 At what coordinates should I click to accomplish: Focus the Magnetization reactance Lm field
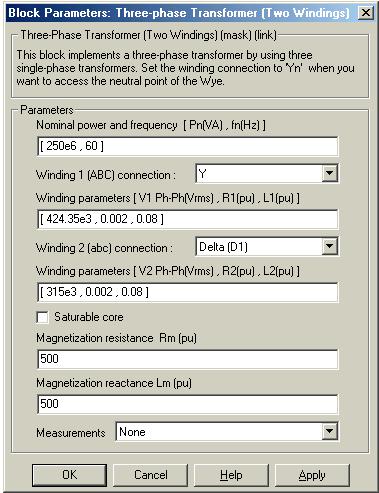(188, 404)
